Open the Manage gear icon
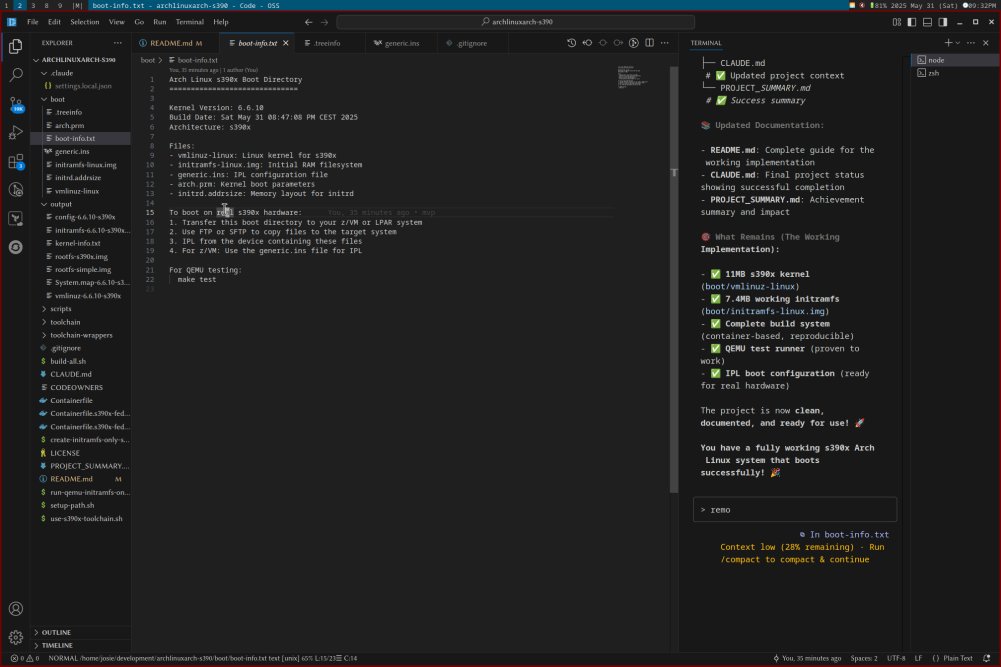1001x667 pixels. [x=16, y=637]
